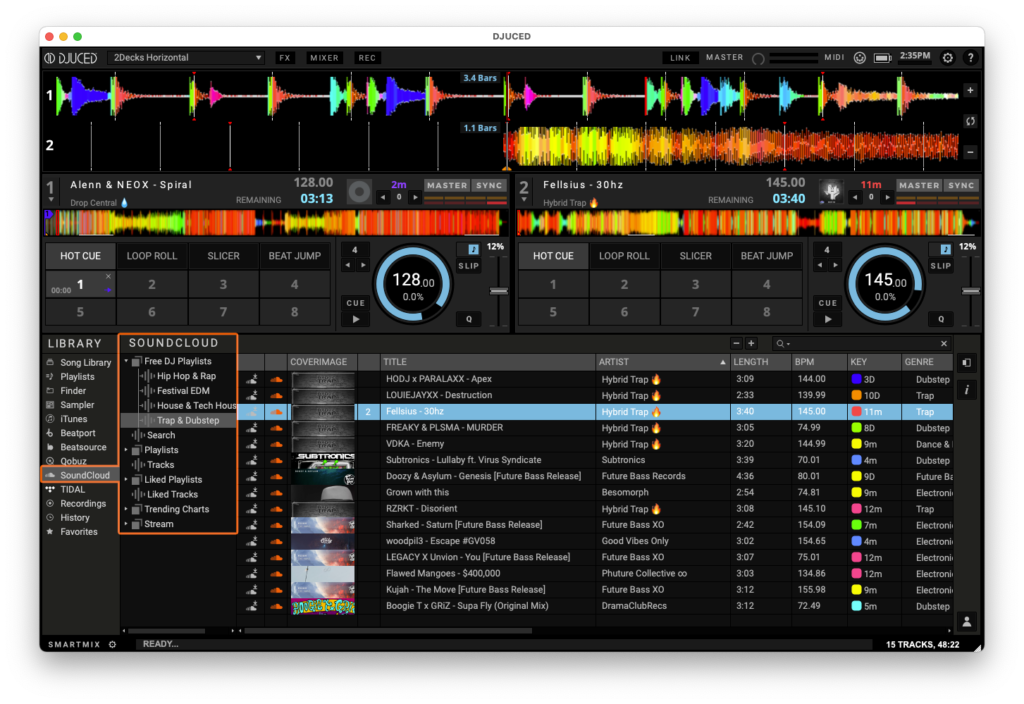This screenshot has width=1024, height=704.
Task: Expand the Trending Charts folder
Action: pos(126,509)
